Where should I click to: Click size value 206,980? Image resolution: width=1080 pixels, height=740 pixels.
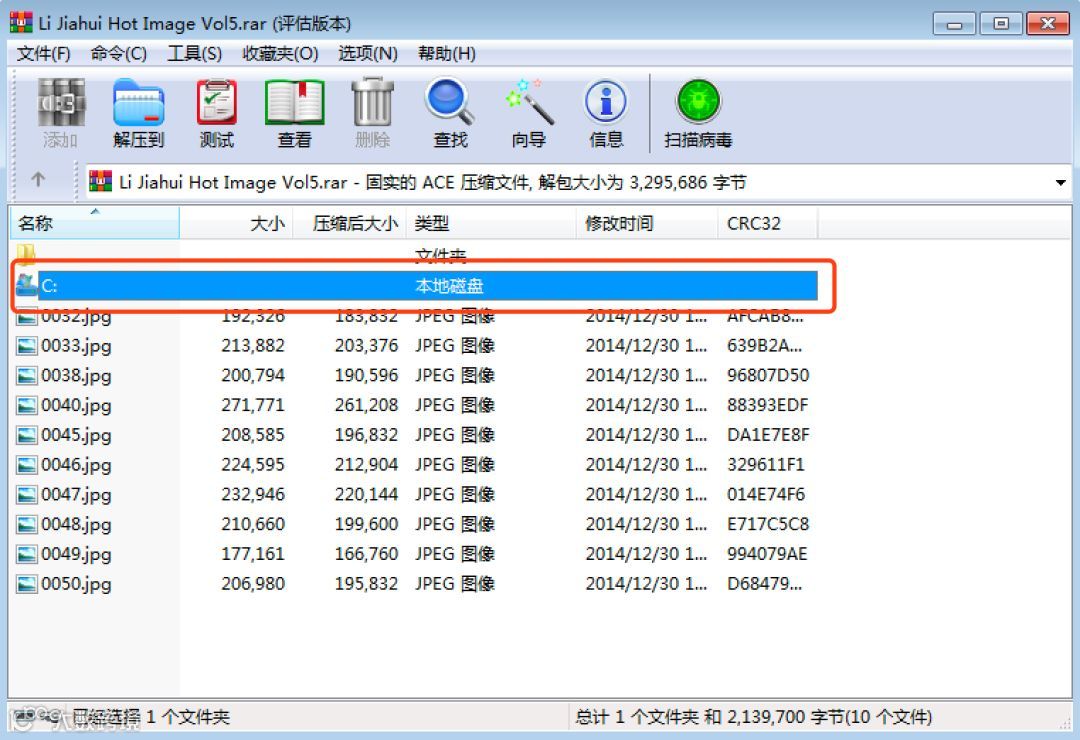[253, 584]
